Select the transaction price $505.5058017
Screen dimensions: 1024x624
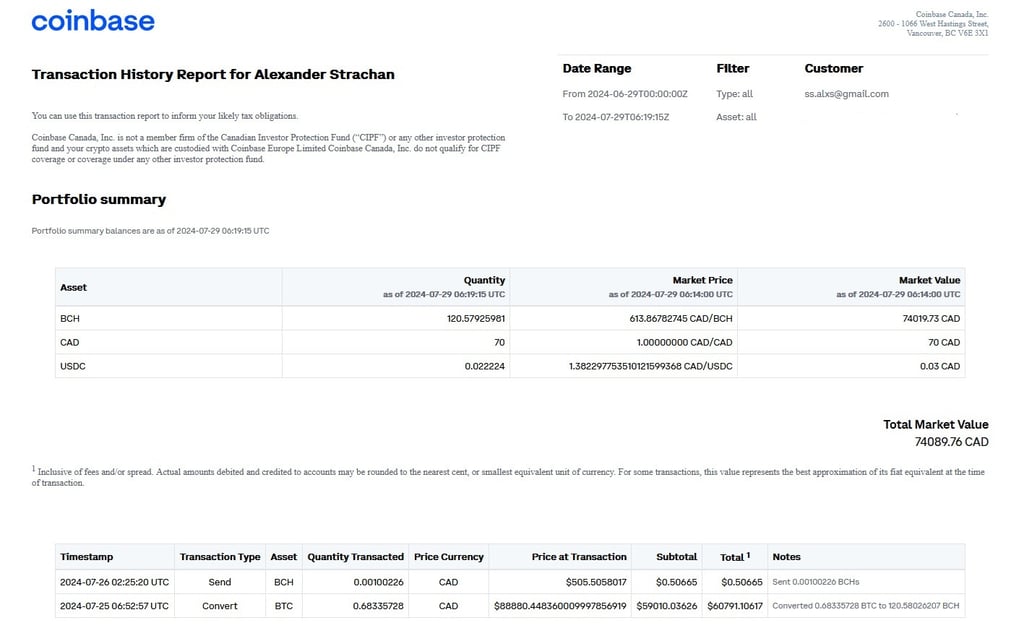coord(596,582)
